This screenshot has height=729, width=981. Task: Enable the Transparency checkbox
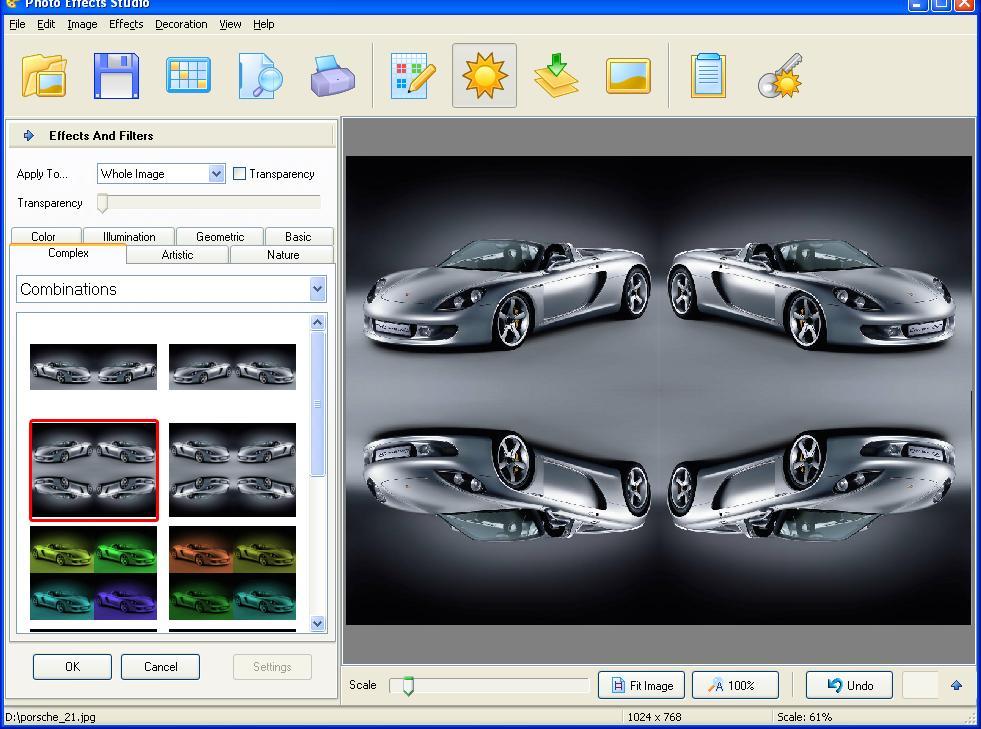[x=238, y=173]
